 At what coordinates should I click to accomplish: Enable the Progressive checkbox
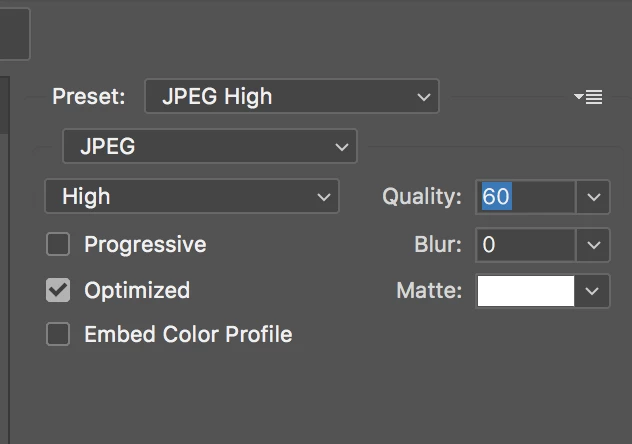point(58,244)
